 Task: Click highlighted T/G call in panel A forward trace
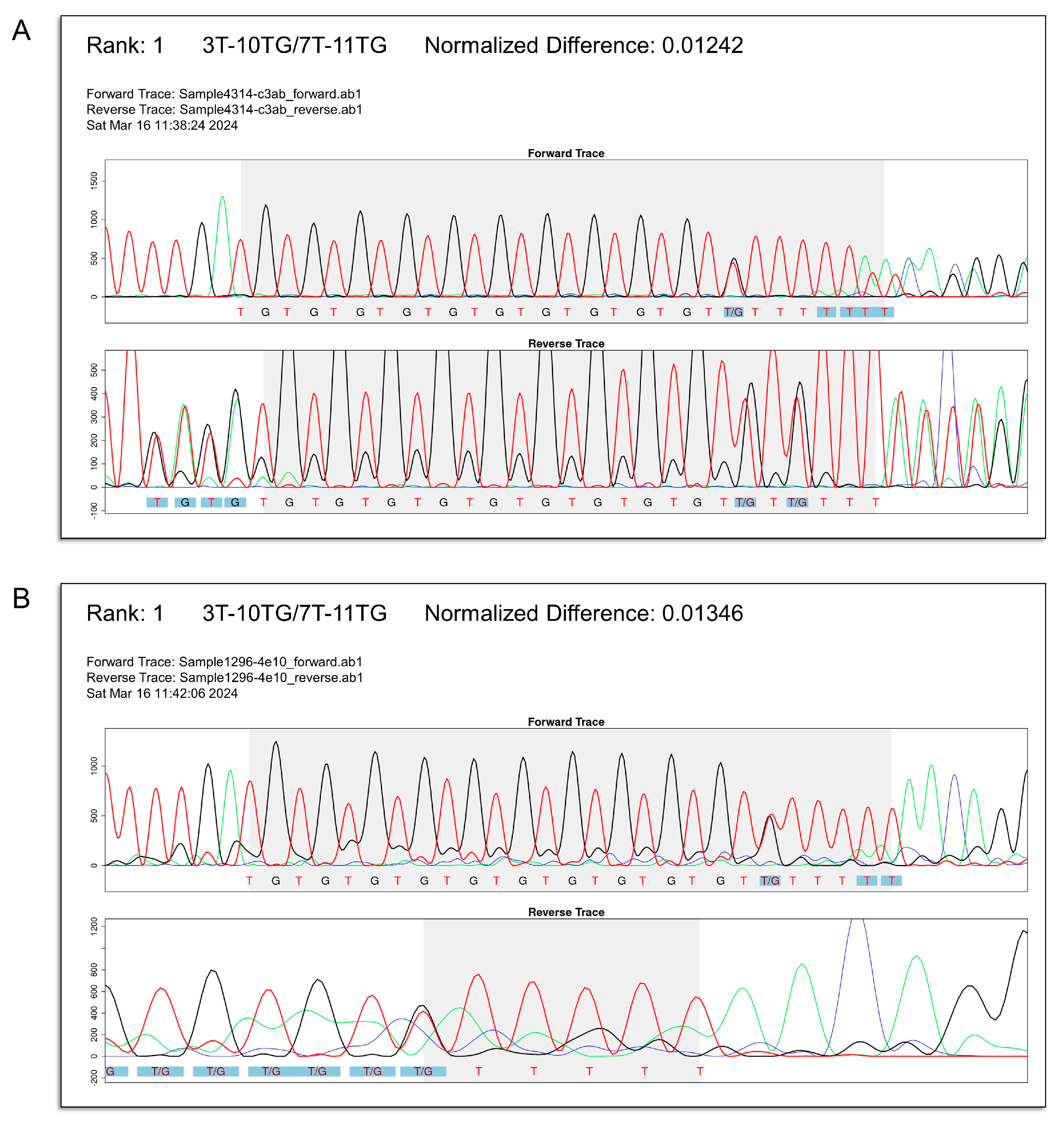click(x=733, y=313)
